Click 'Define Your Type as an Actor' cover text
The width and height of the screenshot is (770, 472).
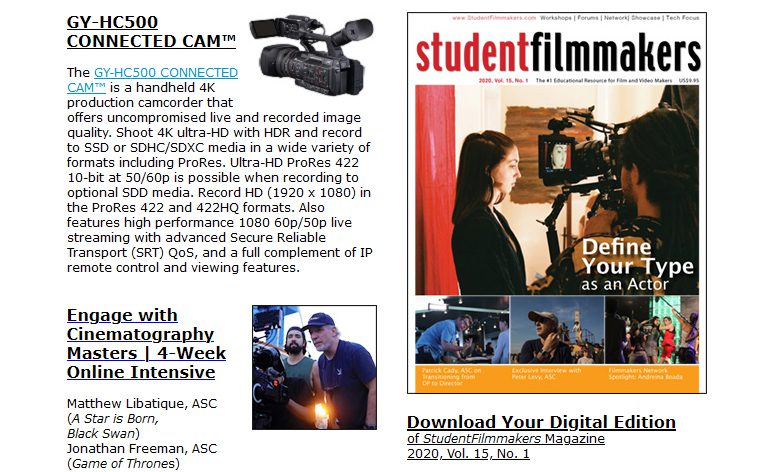coord(637,265)
